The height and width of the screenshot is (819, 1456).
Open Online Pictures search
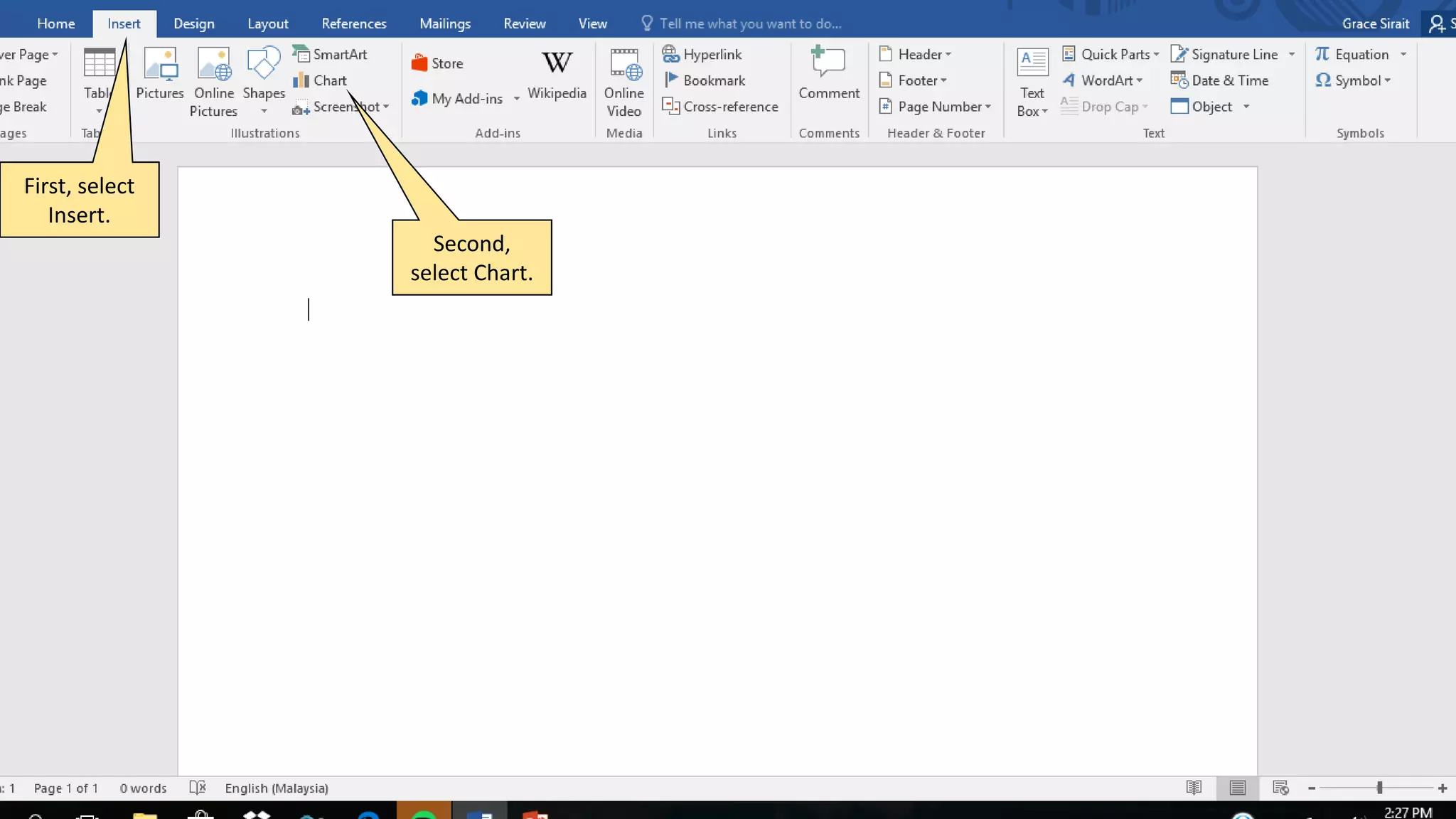(x=213, y=82)
